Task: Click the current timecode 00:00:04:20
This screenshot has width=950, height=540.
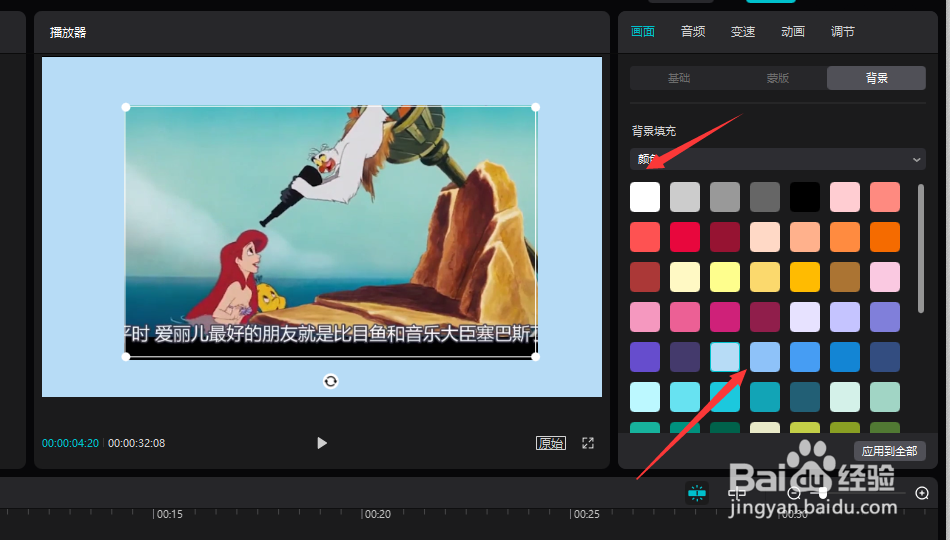Action: coord(70,443)
